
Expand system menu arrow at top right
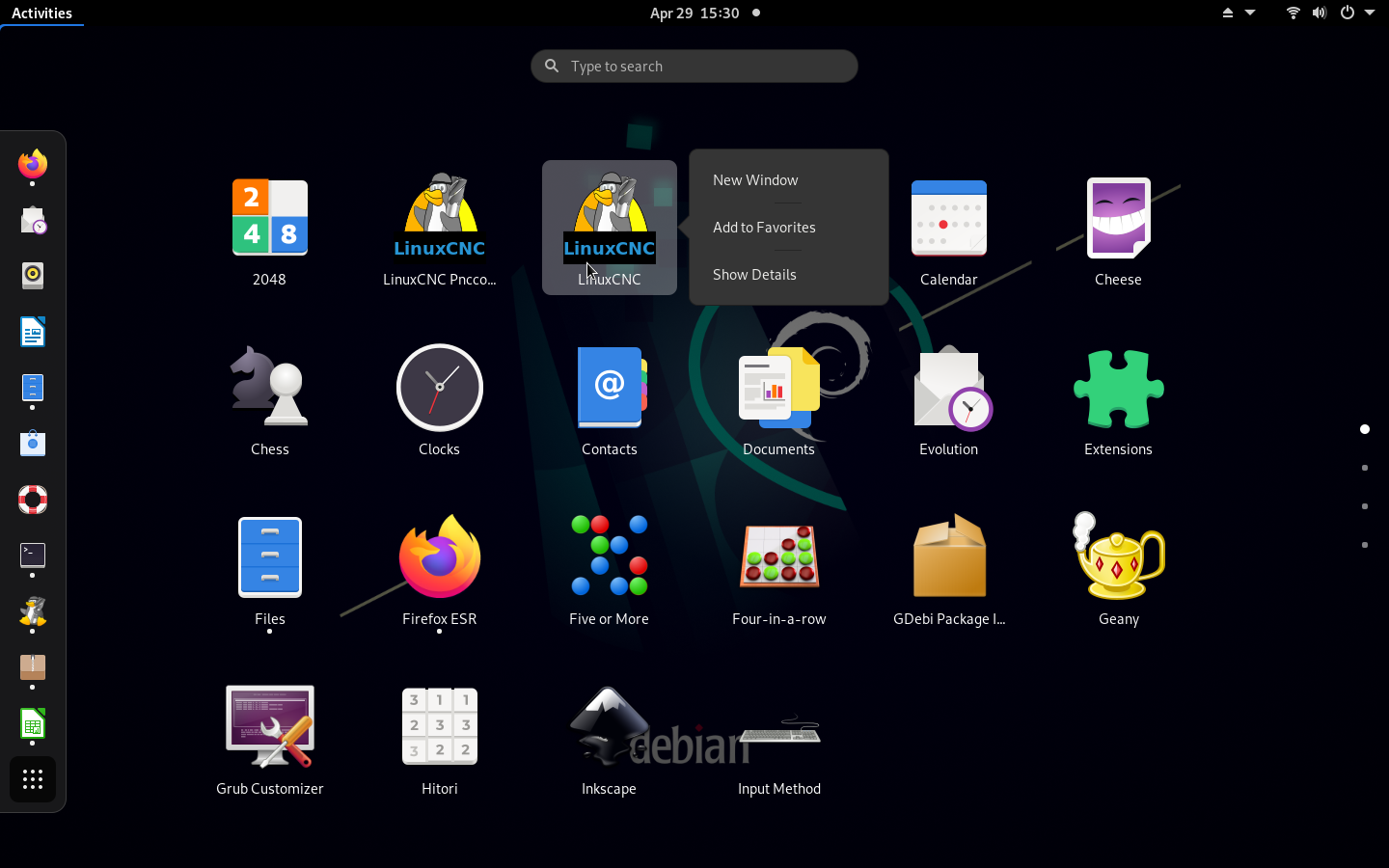(x=1370, y=13)
